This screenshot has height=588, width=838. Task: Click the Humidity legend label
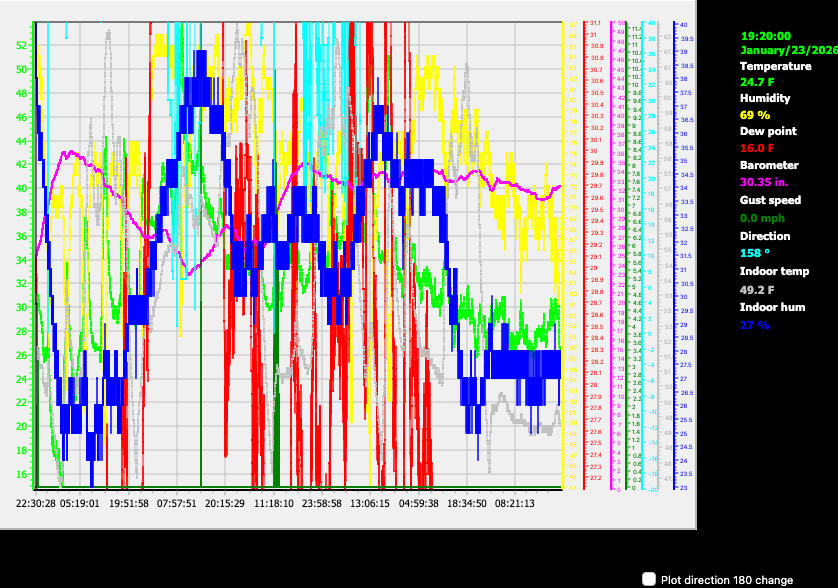pos(765,98)
